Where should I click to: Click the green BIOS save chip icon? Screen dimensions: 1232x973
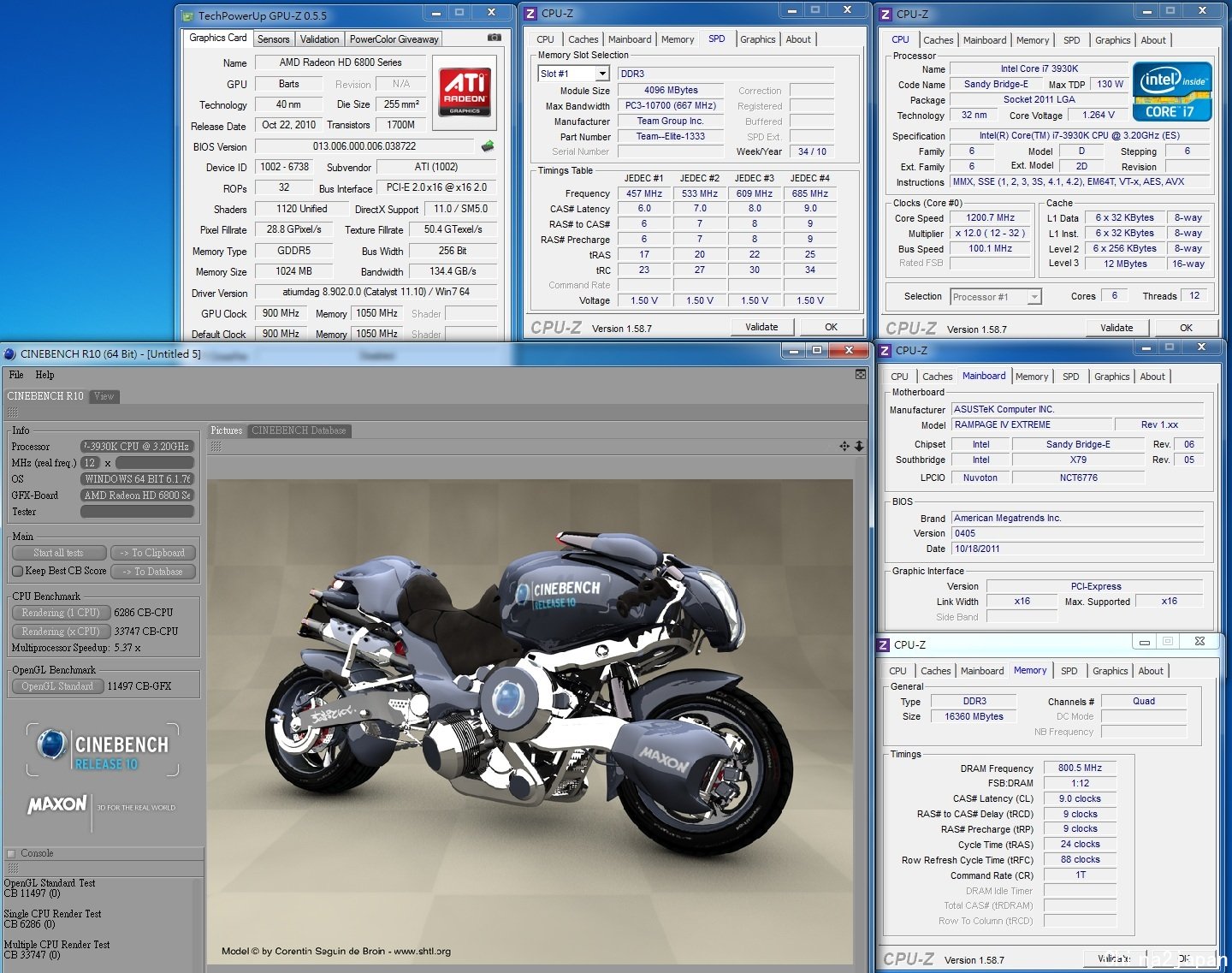[488, 146]
